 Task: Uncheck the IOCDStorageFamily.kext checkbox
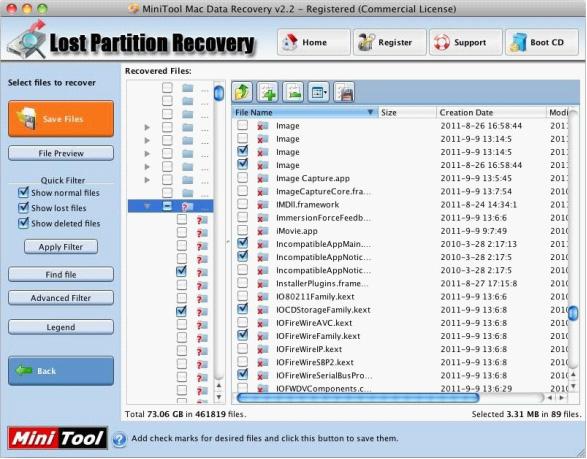point(243,309)
